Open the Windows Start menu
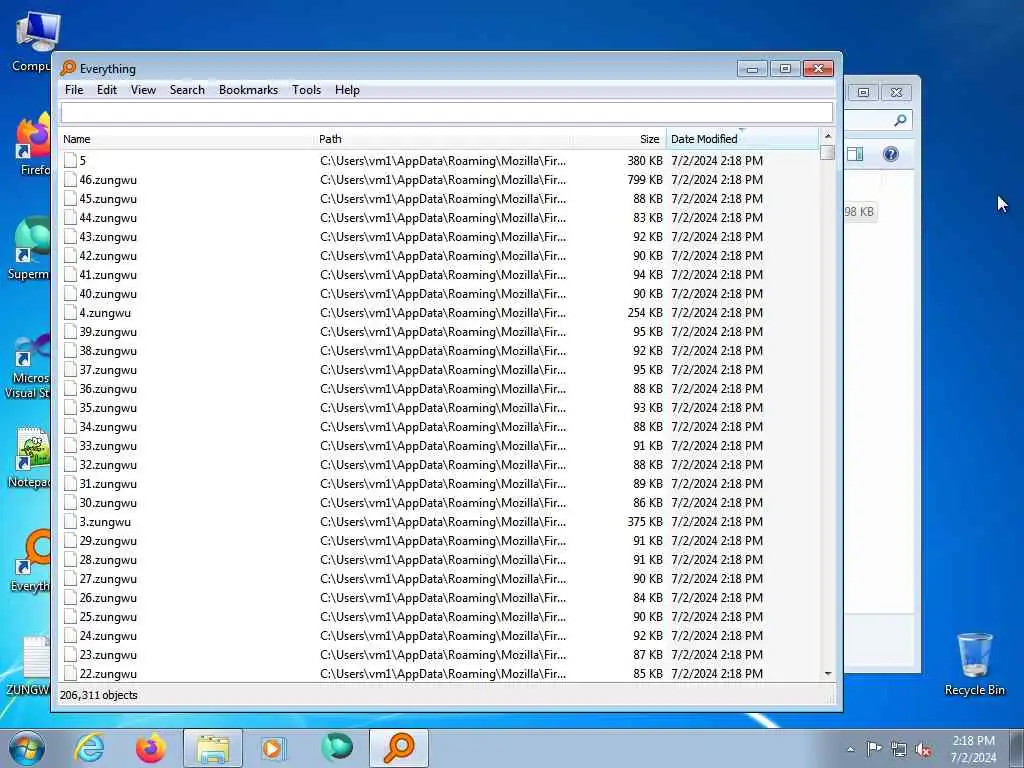Image resolution: width=1024 pixels, height=768 pixels. pos(27,748)
